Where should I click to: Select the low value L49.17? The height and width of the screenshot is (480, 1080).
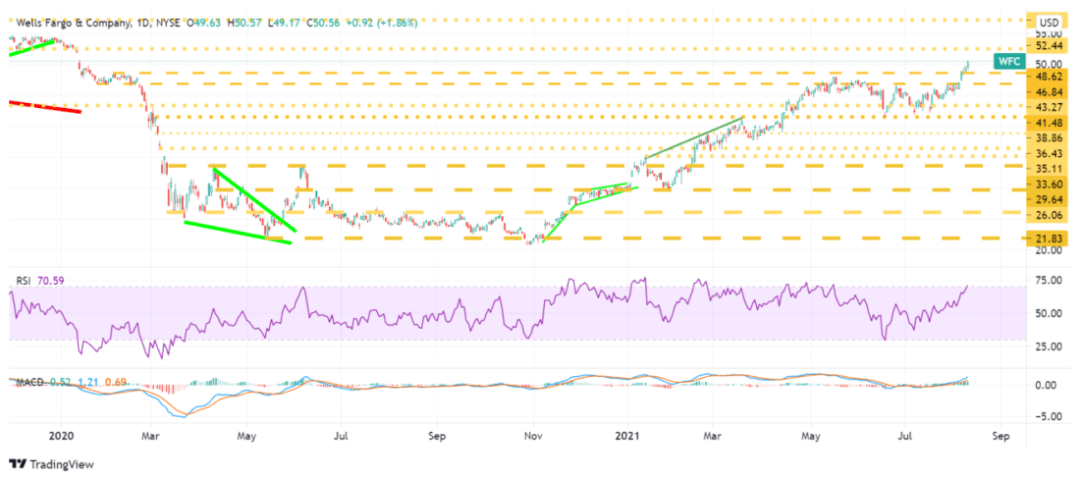pos(282,23)
